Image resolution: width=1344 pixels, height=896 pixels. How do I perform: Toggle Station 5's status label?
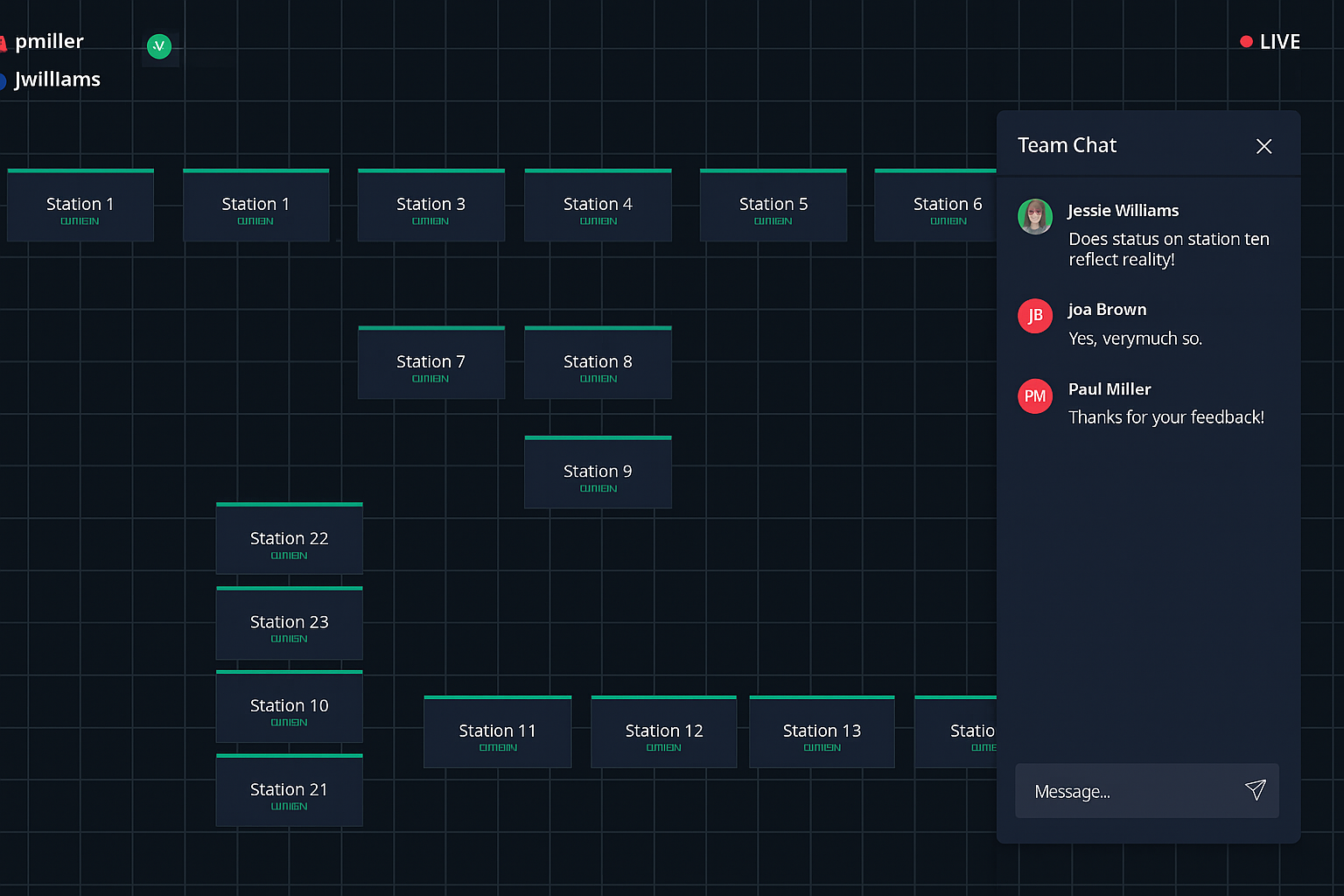coord(773,220)
